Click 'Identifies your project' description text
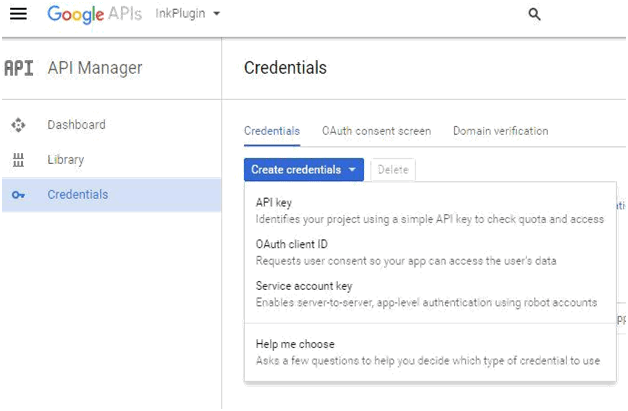This screenshot has height=411, width=628. pyautogui.click(x=430, y=219)
